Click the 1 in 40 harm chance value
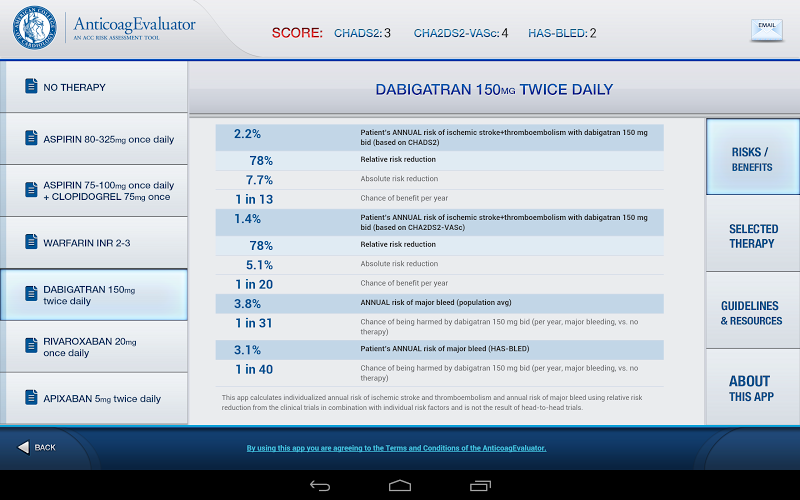This screenshot has width=800, height=500. [254, 369]
